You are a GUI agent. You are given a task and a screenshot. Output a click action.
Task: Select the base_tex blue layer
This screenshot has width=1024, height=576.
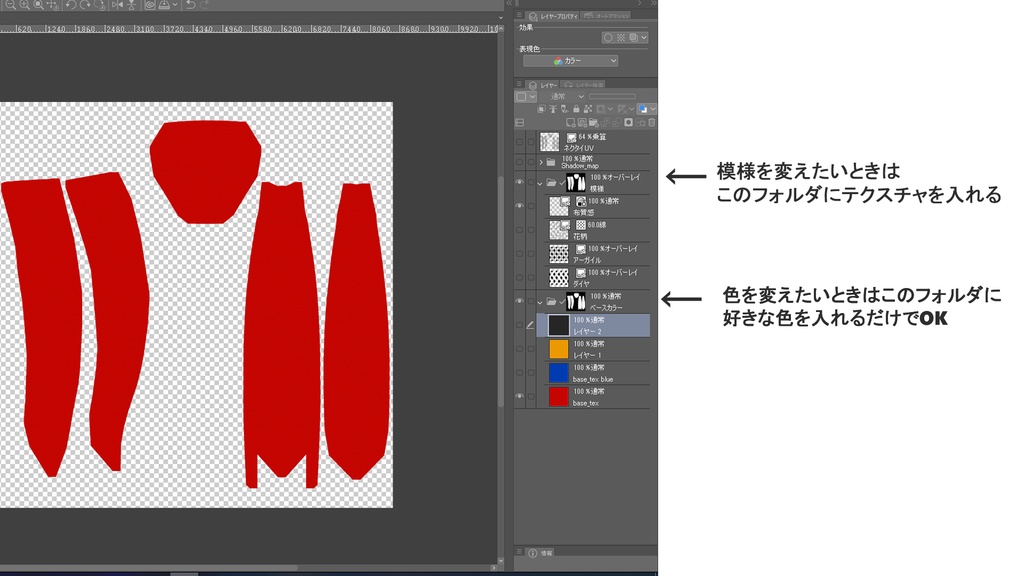pos(593,373)
